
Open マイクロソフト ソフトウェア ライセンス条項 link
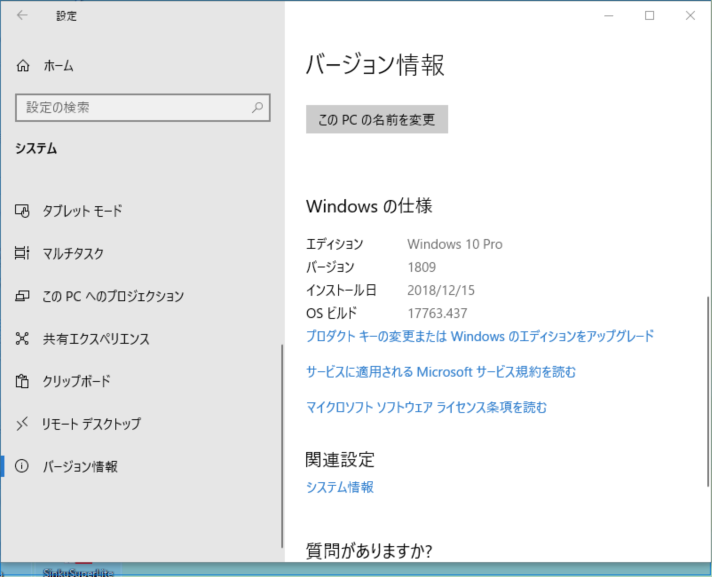pyautogui.click(x=426, y=407)
